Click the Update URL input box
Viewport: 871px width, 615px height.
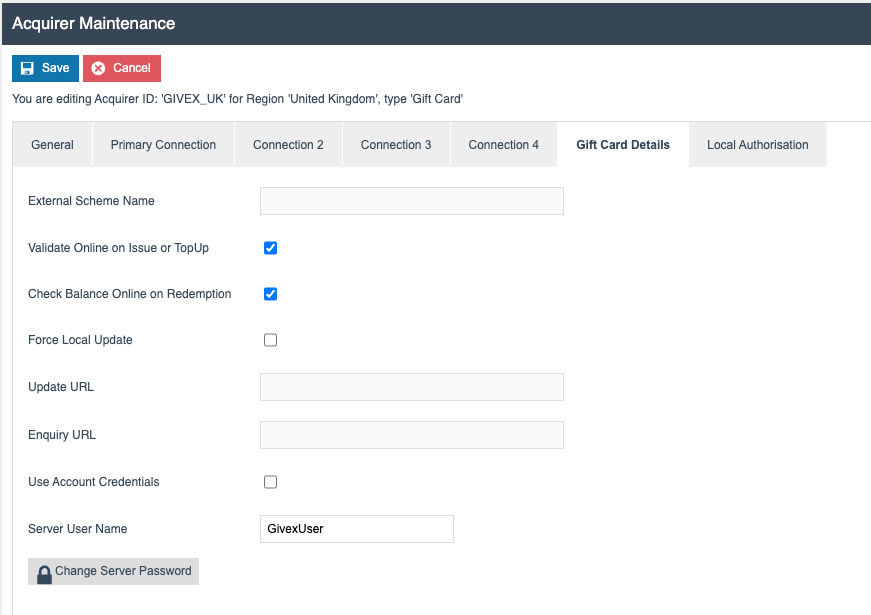[x=411, y=387]
